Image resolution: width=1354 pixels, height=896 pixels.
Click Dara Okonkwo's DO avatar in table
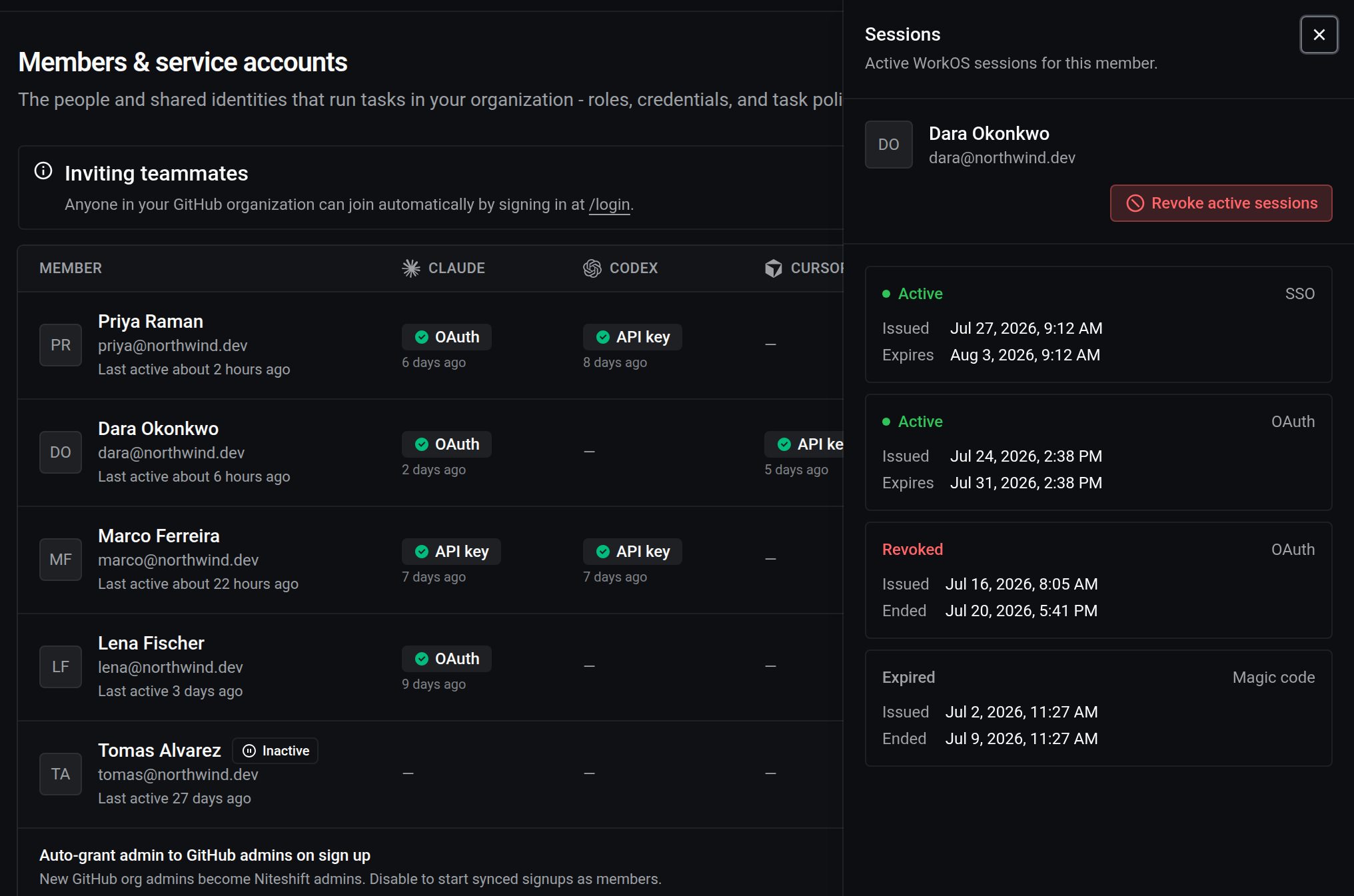click(61, 452)
